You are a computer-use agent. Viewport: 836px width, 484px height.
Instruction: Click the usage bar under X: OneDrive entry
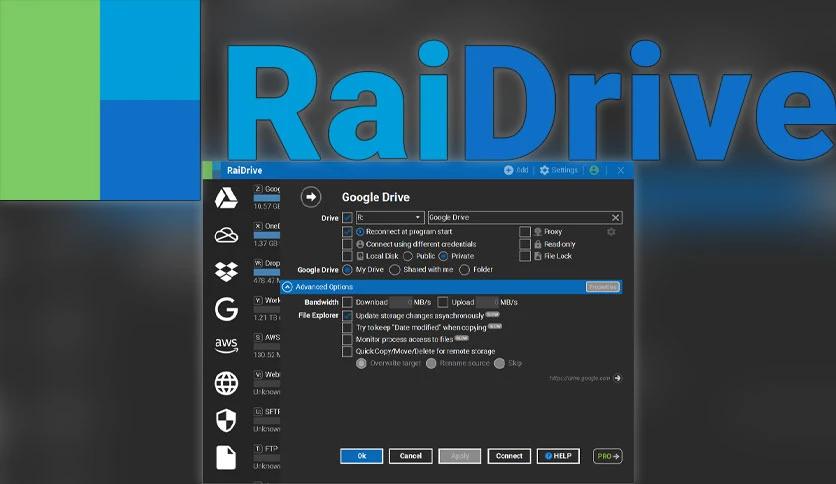pos(267,235)
